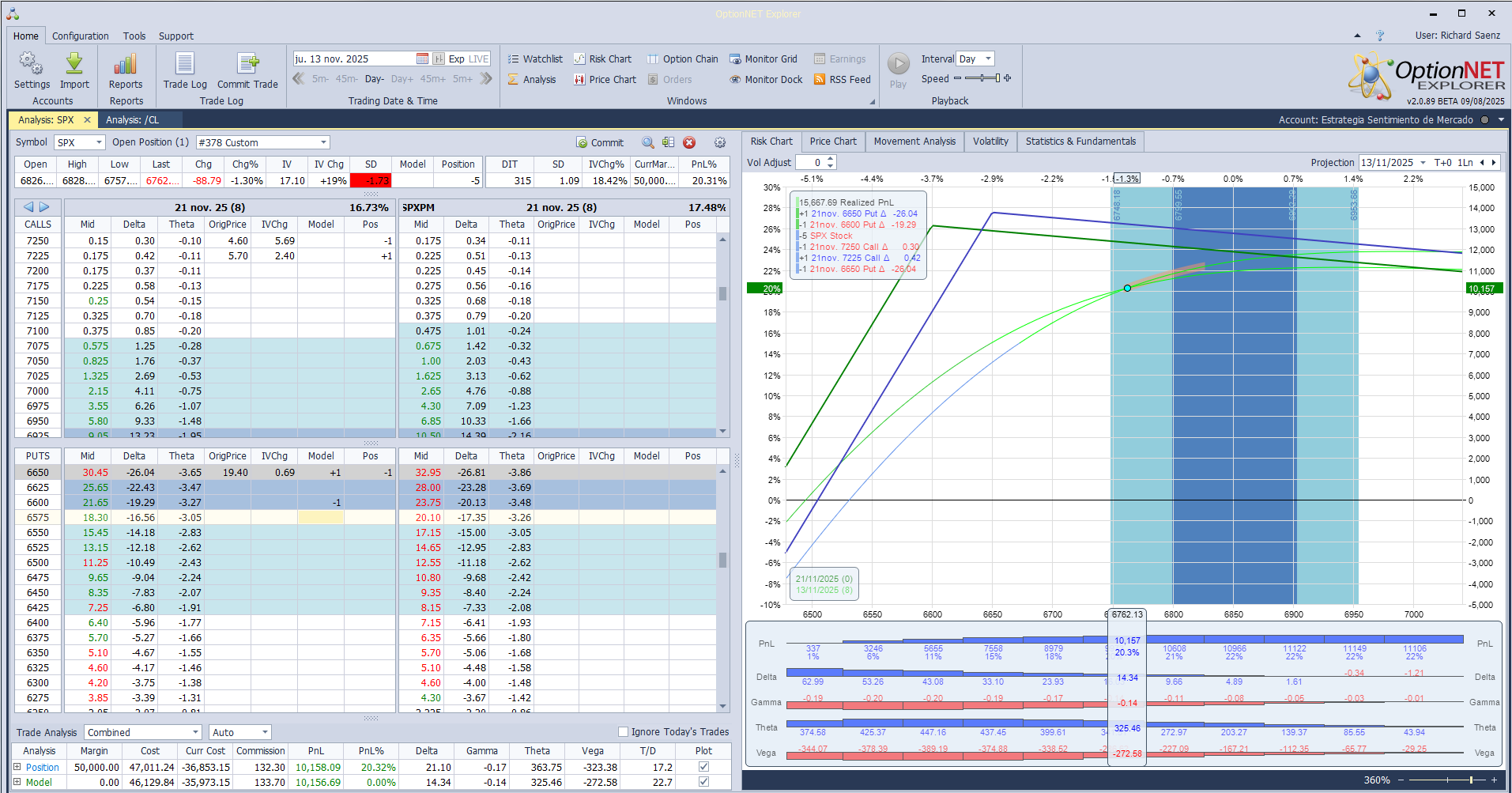1512x793 pixels.
Task: Open the Reports bar chart icon
Action: [x=126, y=63]
